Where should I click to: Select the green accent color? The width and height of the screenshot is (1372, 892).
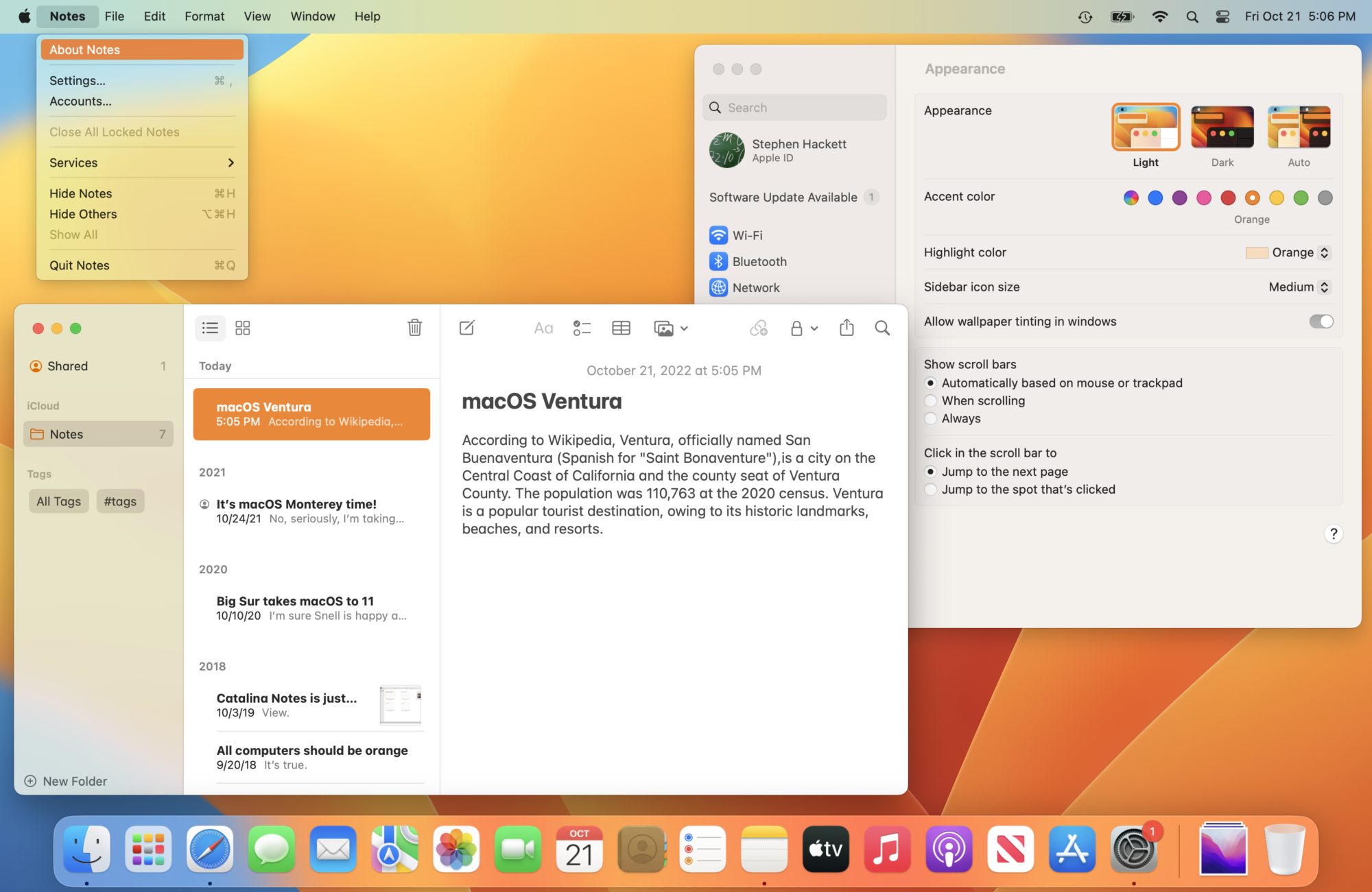click(x=1301, y=197)
